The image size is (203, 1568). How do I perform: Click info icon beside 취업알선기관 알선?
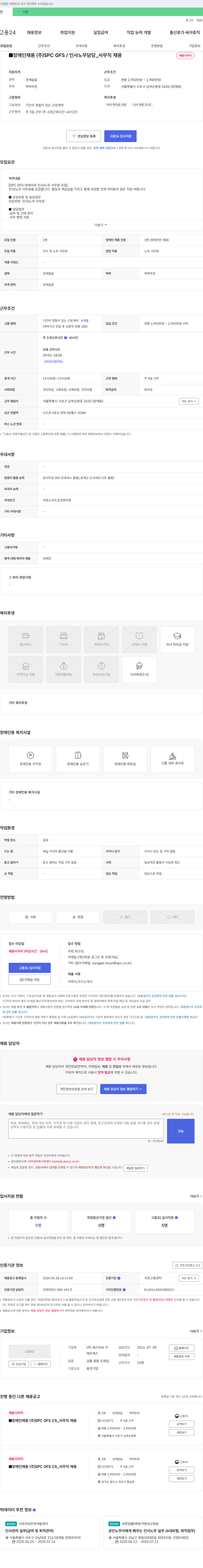pos(114,1217)
